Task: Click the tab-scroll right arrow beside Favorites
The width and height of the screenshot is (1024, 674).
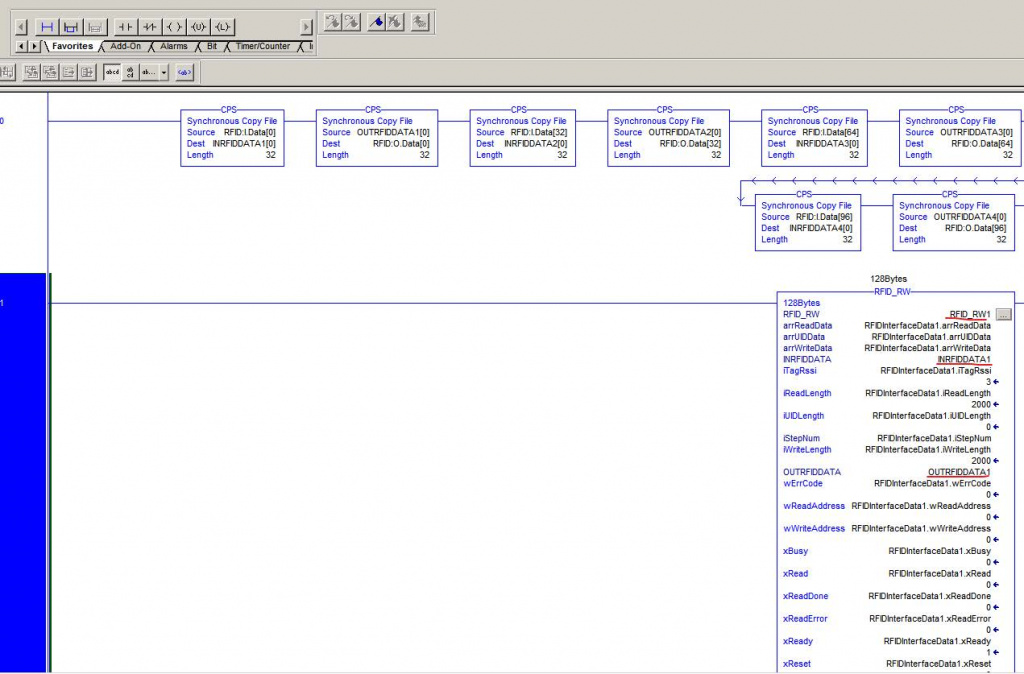Action: (x=34, y=46)
